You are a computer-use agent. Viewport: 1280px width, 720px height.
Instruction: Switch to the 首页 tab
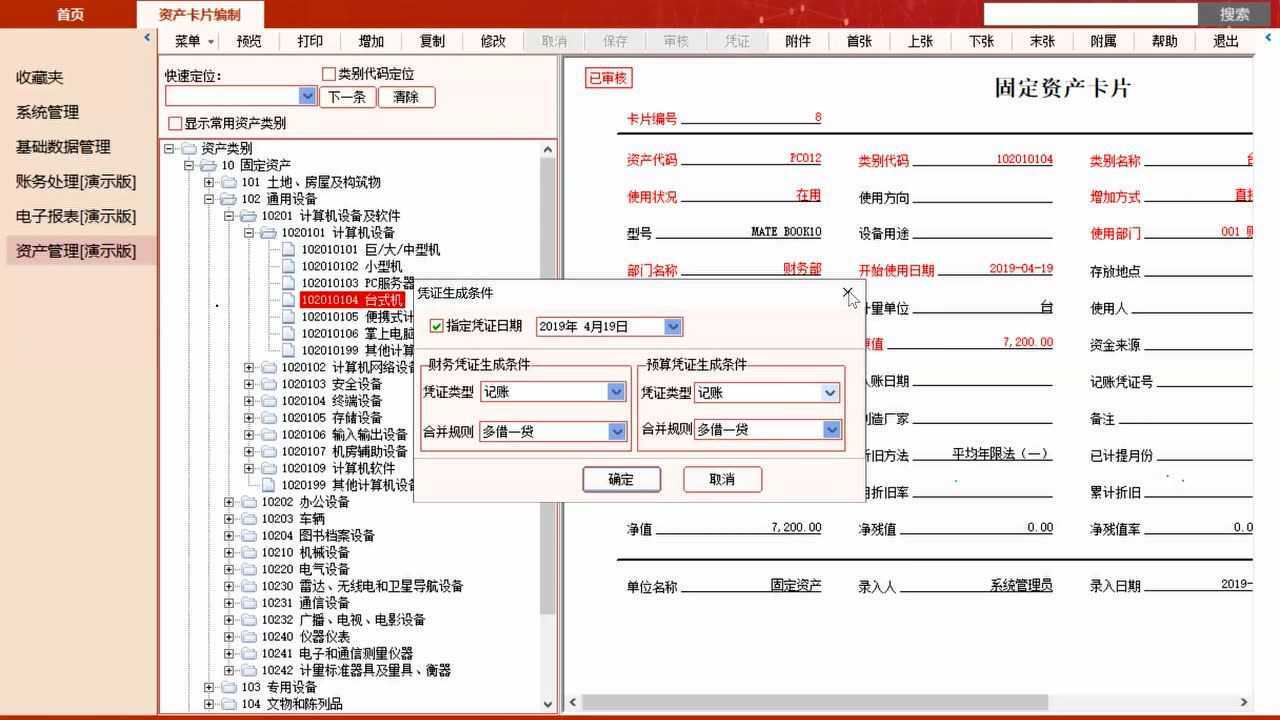69,15
